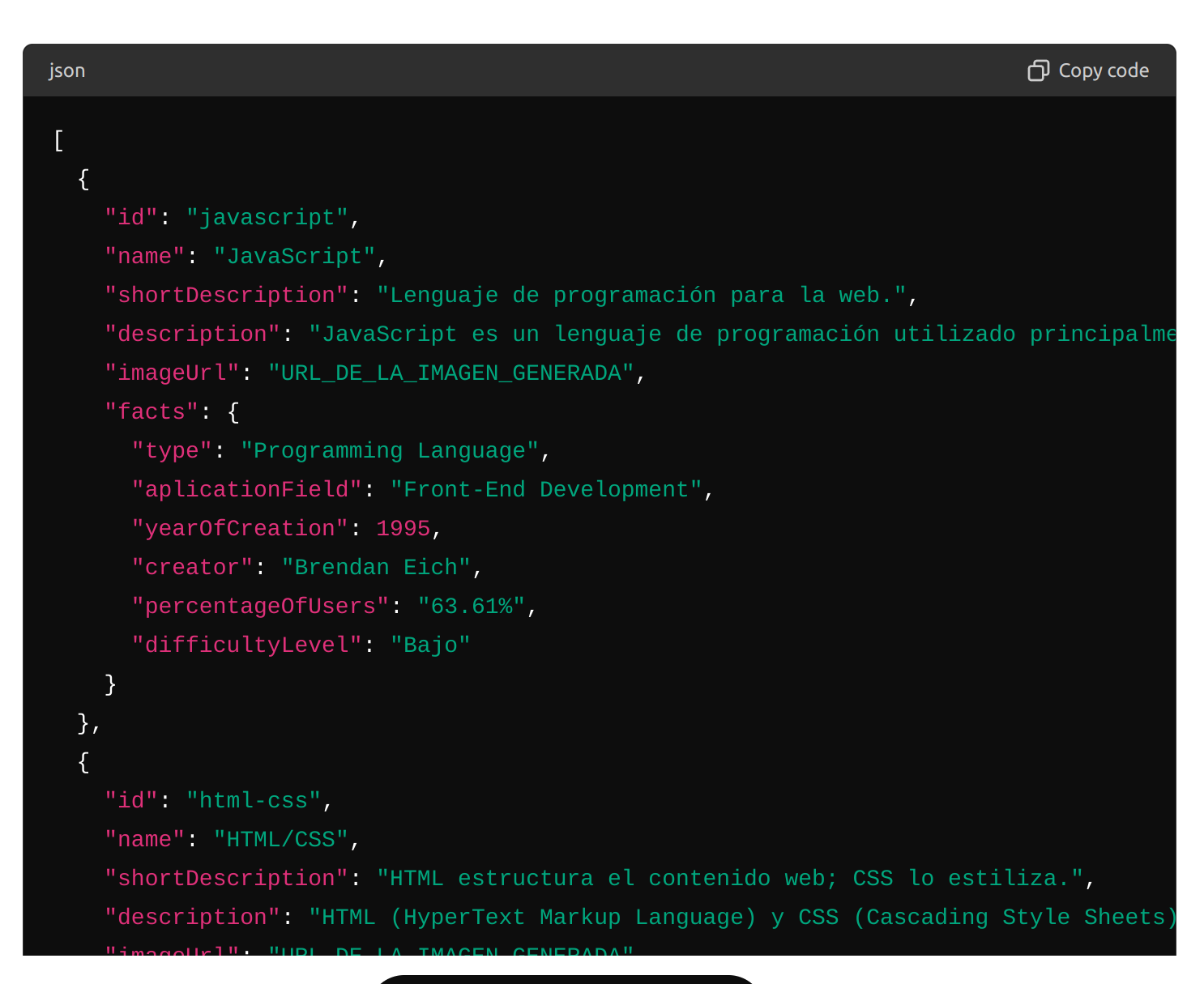
Task: Click the Copy code button label
Action: tap(1104, 70)
